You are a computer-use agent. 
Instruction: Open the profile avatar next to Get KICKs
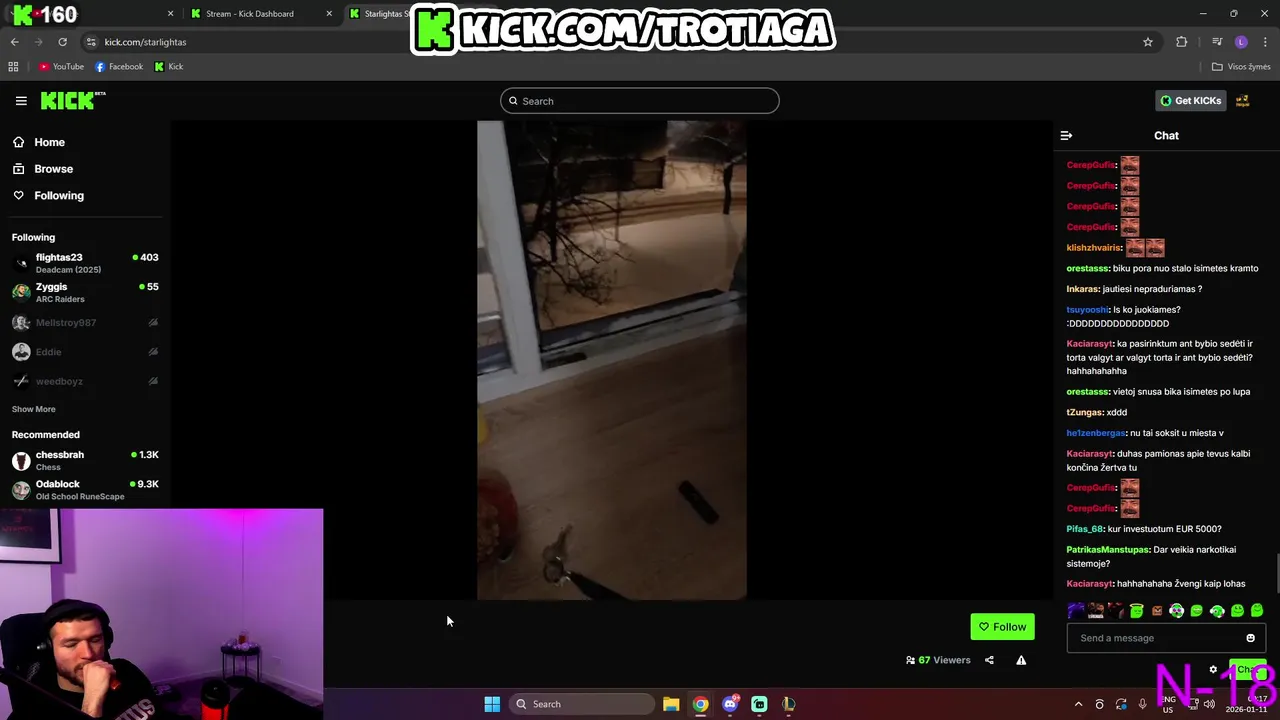(1243, 100)
